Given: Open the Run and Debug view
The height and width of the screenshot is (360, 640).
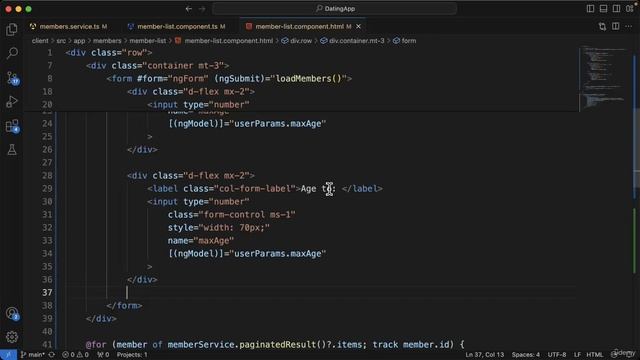Looking at the screenshot, I should tap(12, 102).
